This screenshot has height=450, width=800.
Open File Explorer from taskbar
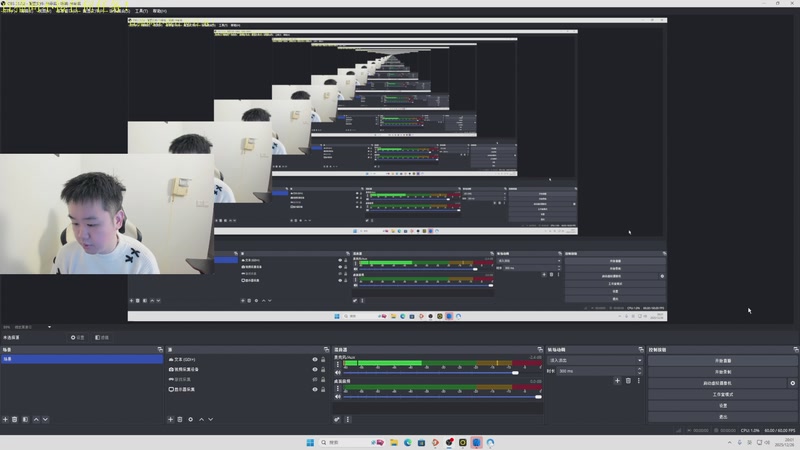[x=394, y=442]
